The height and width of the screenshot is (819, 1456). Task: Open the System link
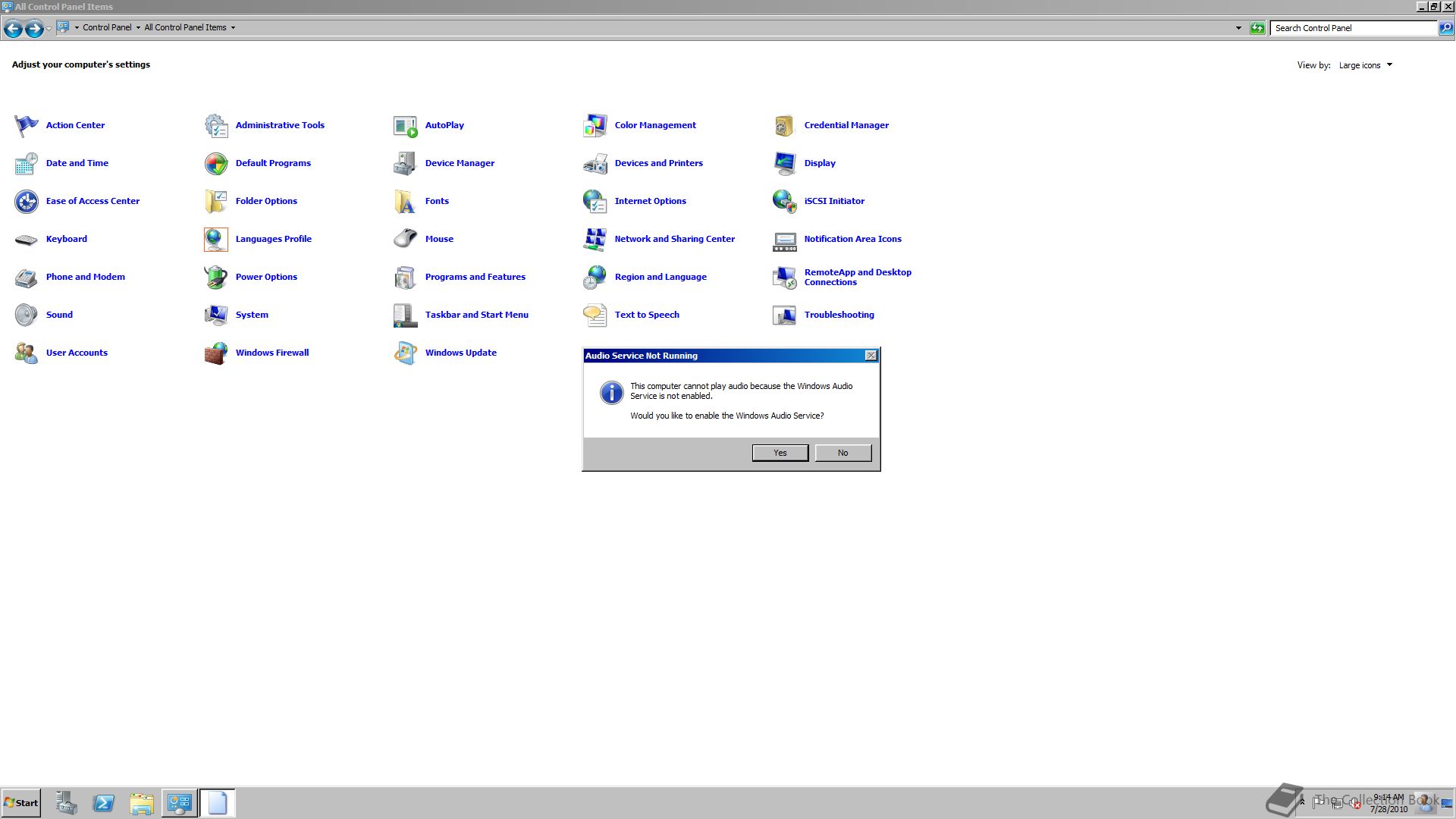252,315
